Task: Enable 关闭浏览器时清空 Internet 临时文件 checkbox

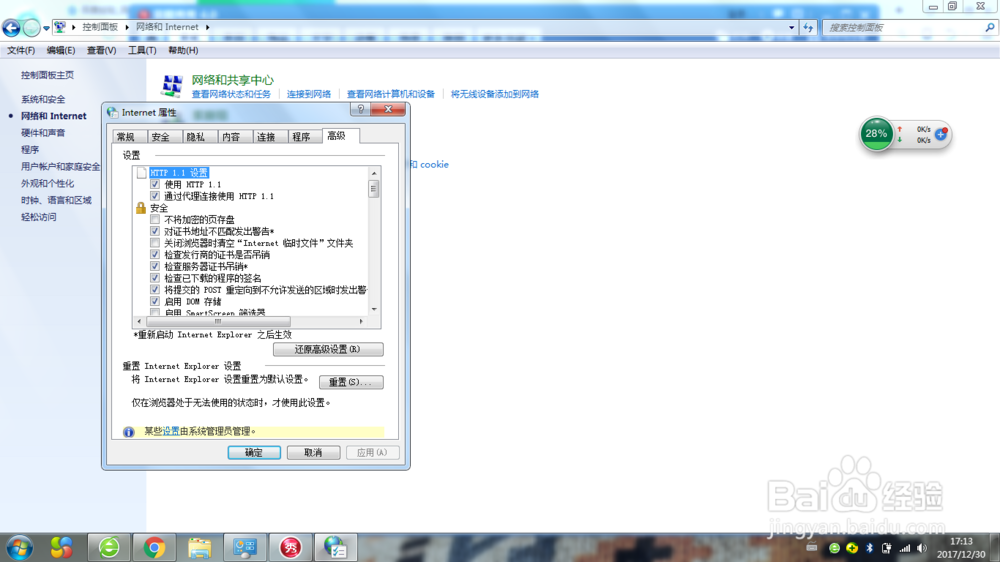Action: pos(155,243)
